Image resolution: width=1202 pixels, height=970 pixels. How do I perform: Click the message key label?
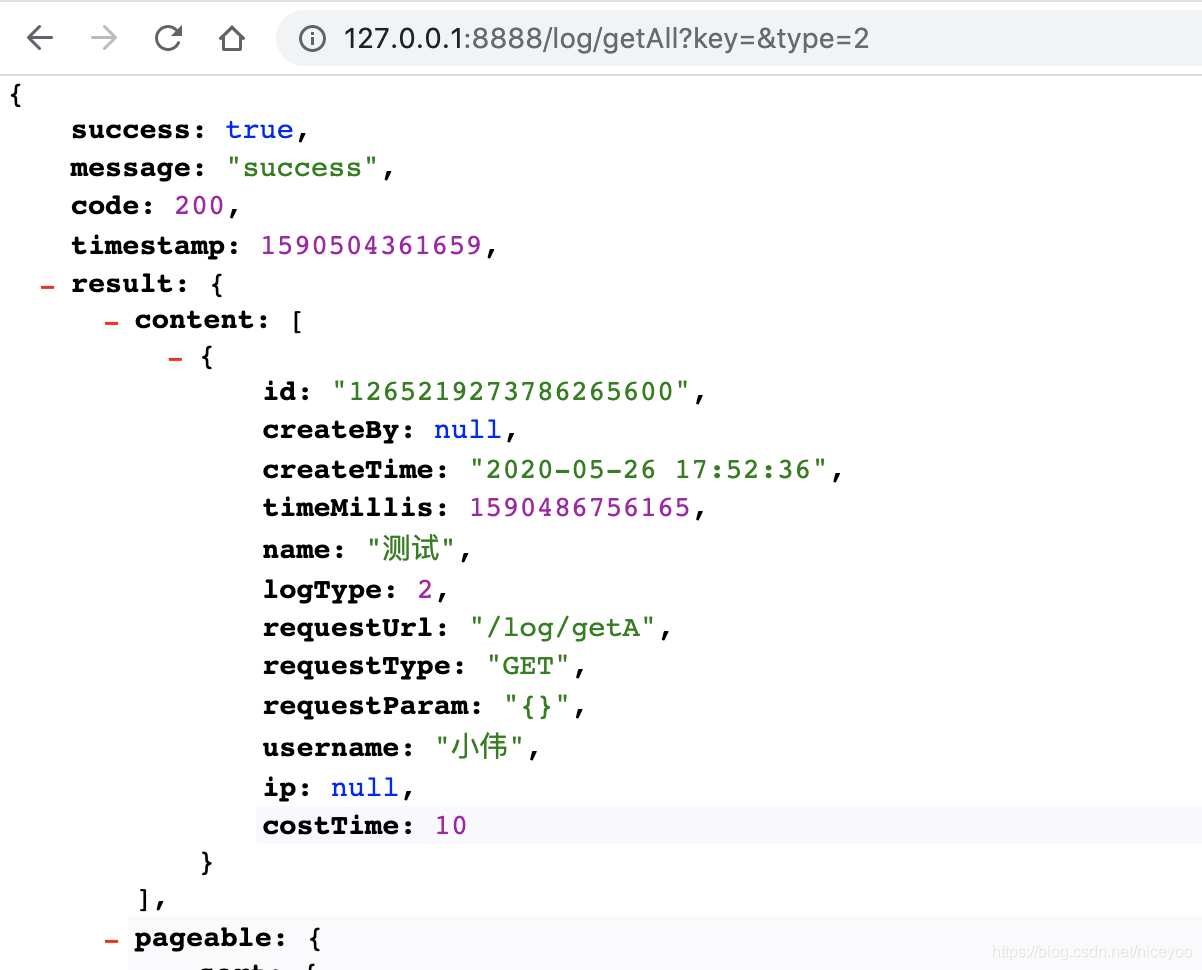point(139,168)
